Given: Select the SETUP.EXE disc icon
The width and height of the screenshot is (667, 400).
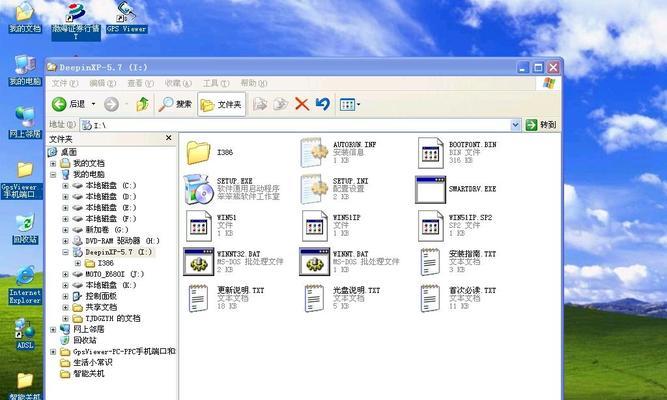Looking at the screenshot, I should point(198,189).
